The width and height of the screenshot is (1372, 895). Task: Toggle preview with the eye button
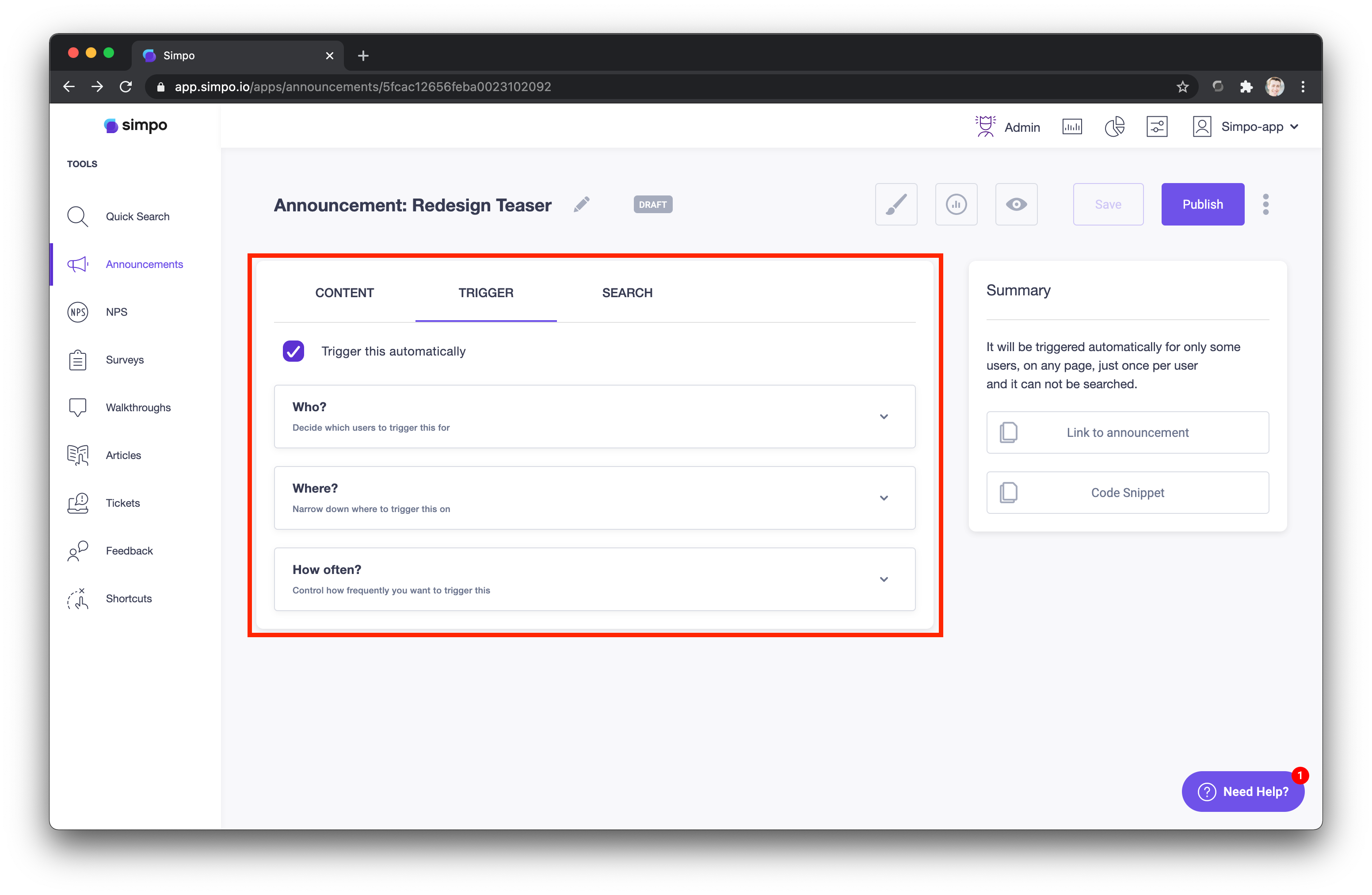pyautogui.click(x=1016, y=204)
